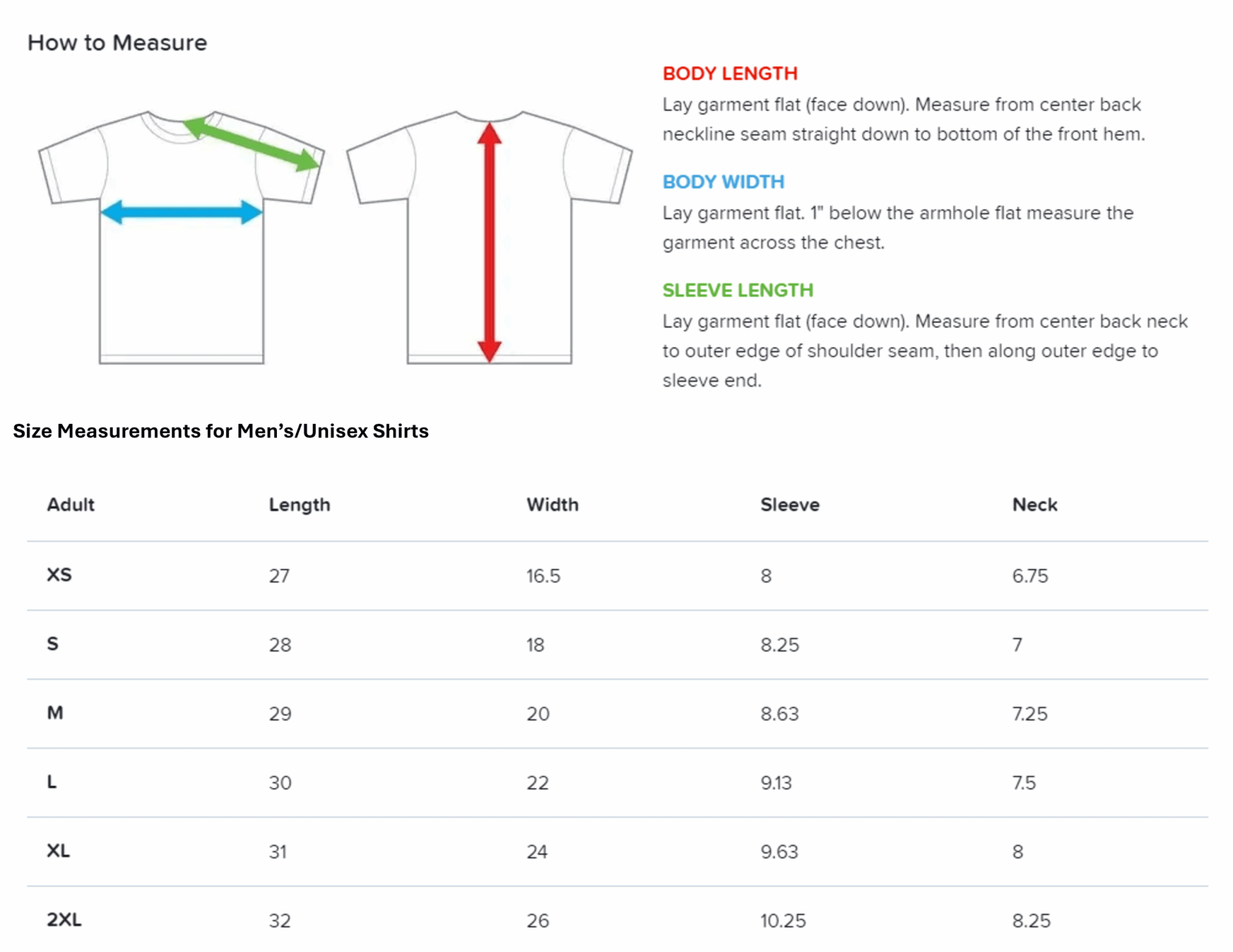Select the 2XL size row label

click(x=64, y=920)
